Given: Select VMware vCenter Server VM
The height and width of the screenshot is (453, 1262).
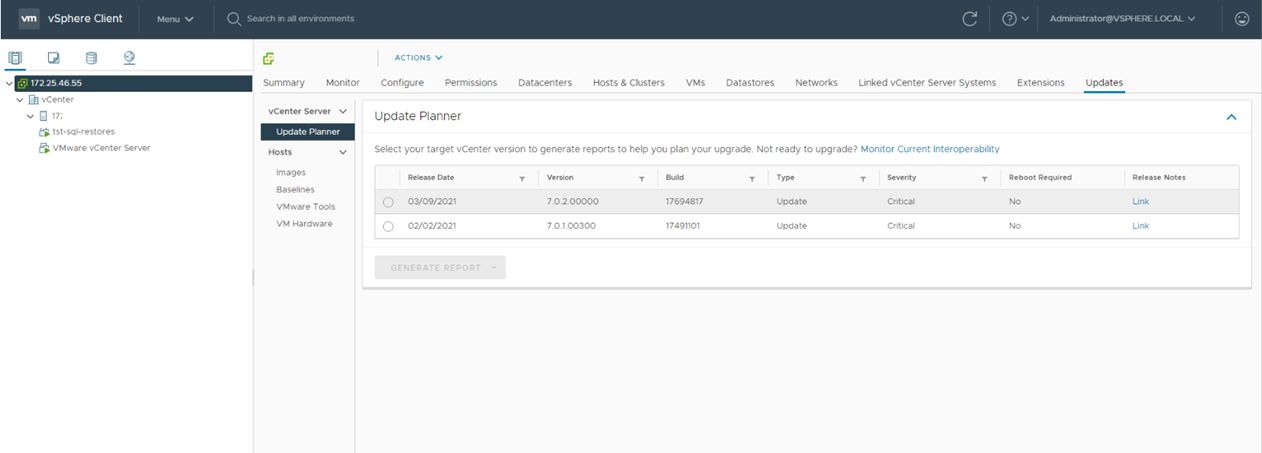Looking at the screenshot, I should pyautogui.click(x=101, y=148).
